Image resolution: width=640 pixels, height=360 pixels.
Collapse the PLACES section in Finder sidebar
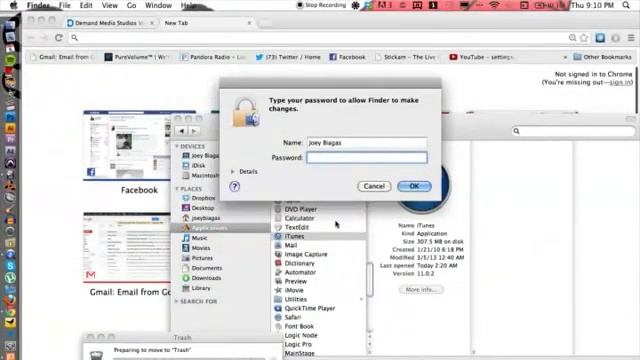[177, 189]
